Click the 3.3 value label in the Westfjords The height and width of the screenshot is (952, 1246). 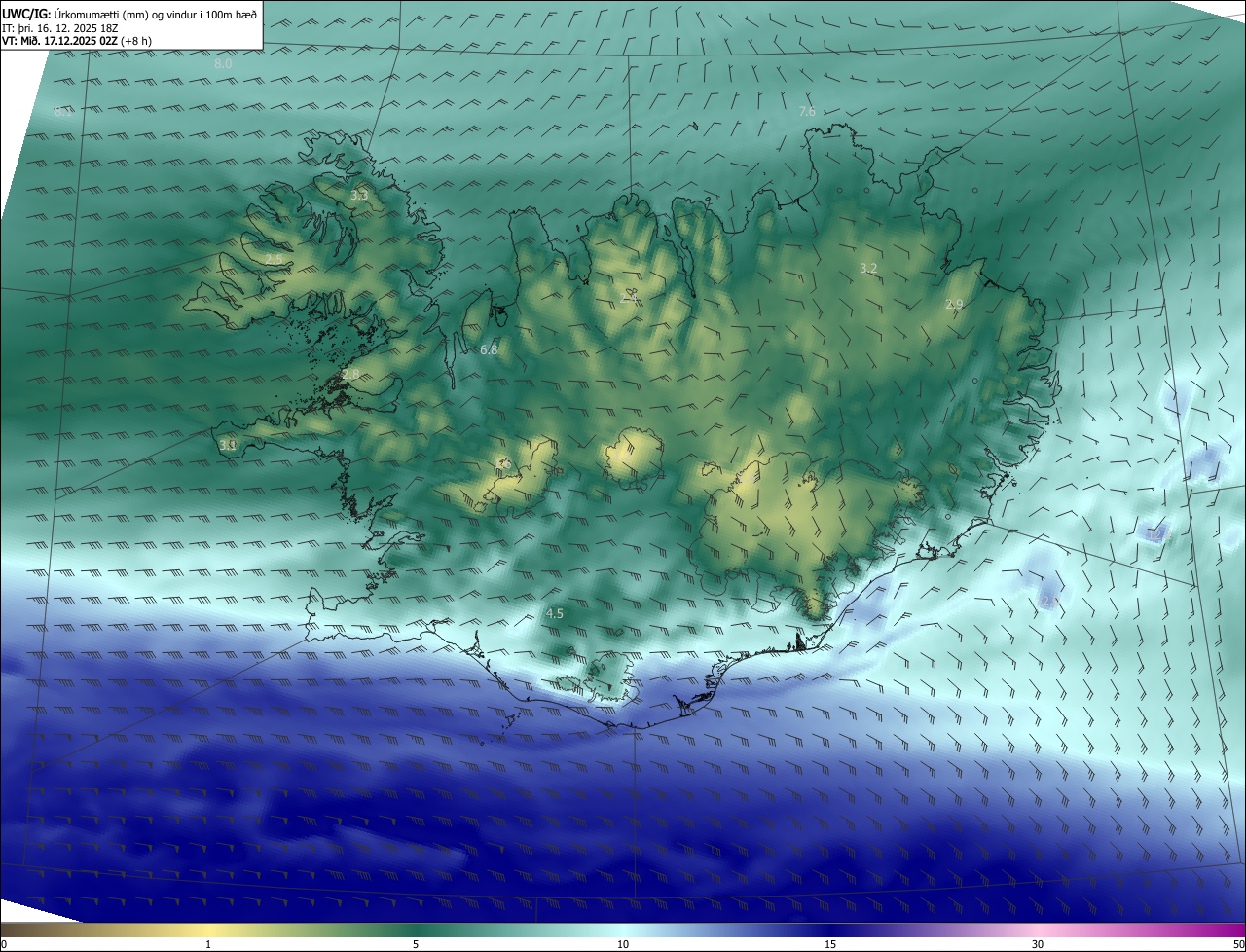point(359,196)
